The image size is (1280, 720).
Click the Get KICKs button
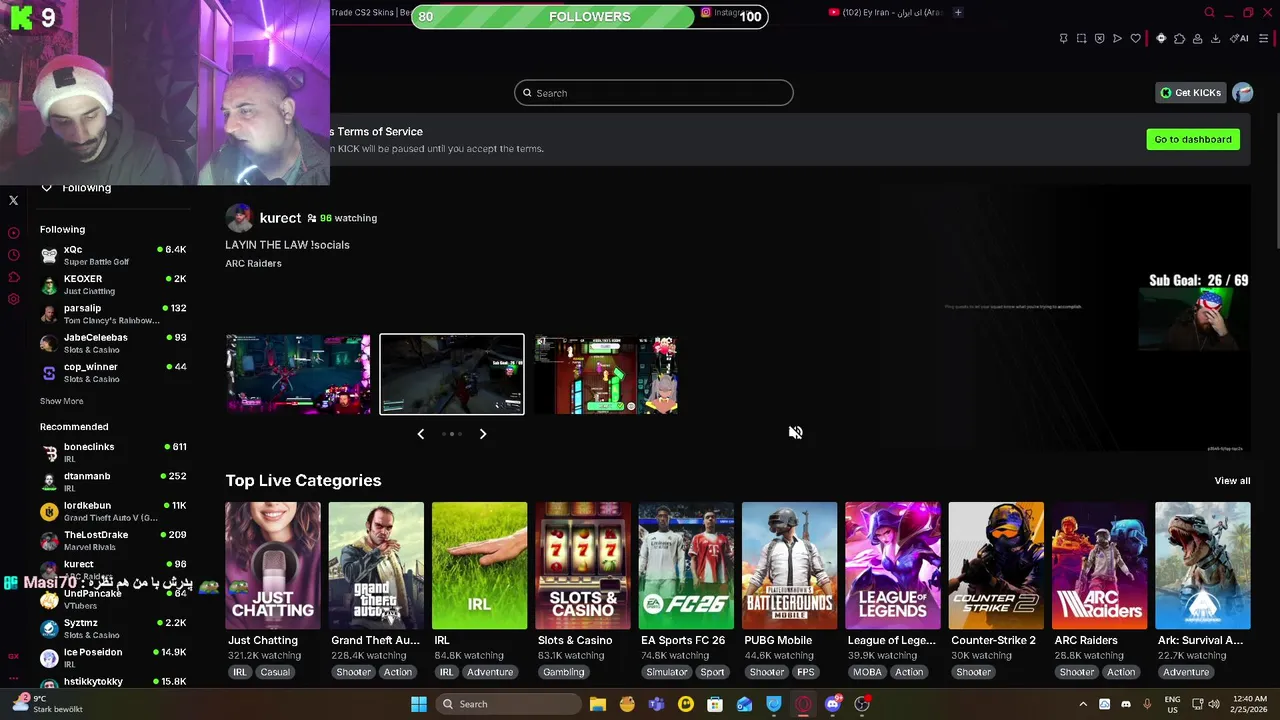pyautogui.click(x=1190, y=93)
